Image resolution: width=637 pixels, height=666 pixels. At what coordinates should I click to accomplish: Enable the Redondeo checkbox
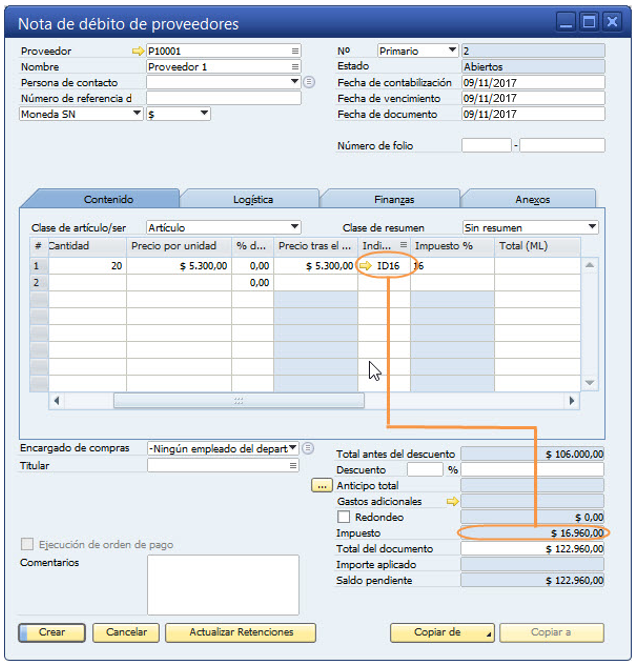(344, 517)
